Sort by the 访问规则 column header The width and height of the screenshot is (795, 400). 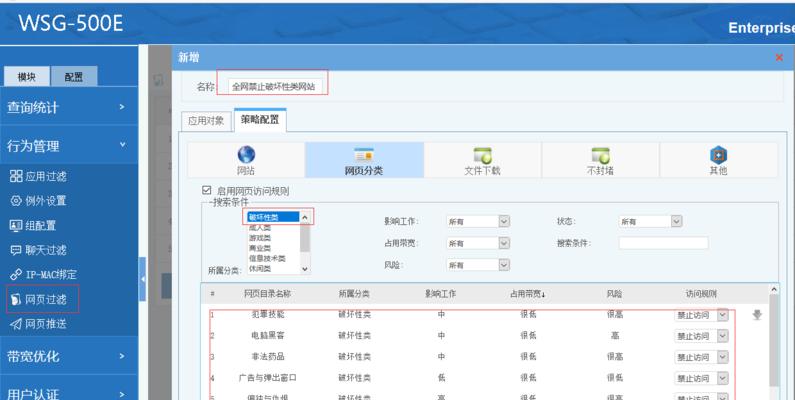pos(701,294)
